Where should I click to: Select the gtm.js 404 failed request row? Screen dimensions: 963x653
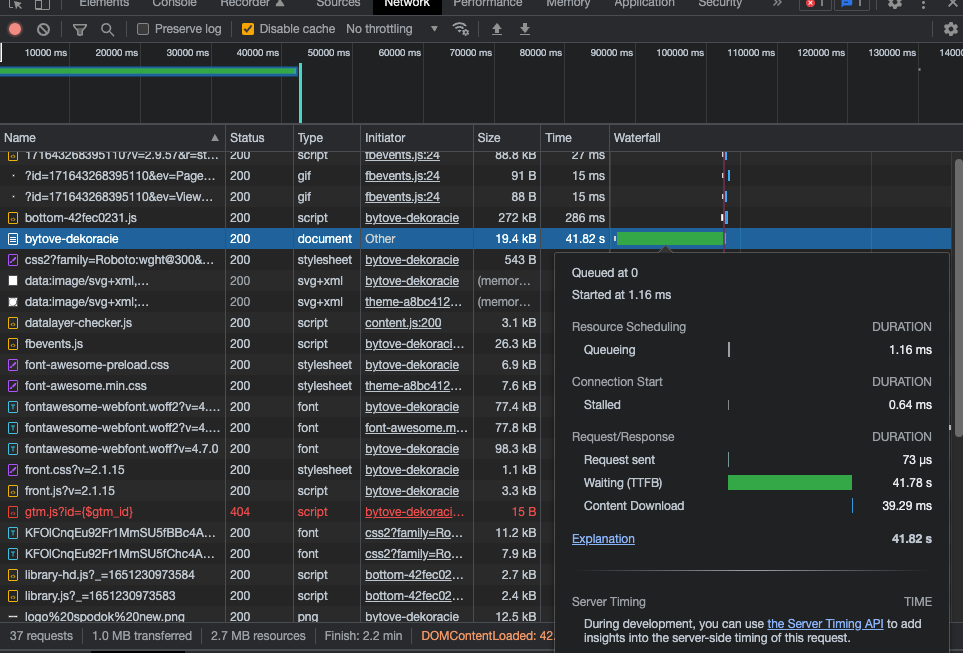(78, 512)
